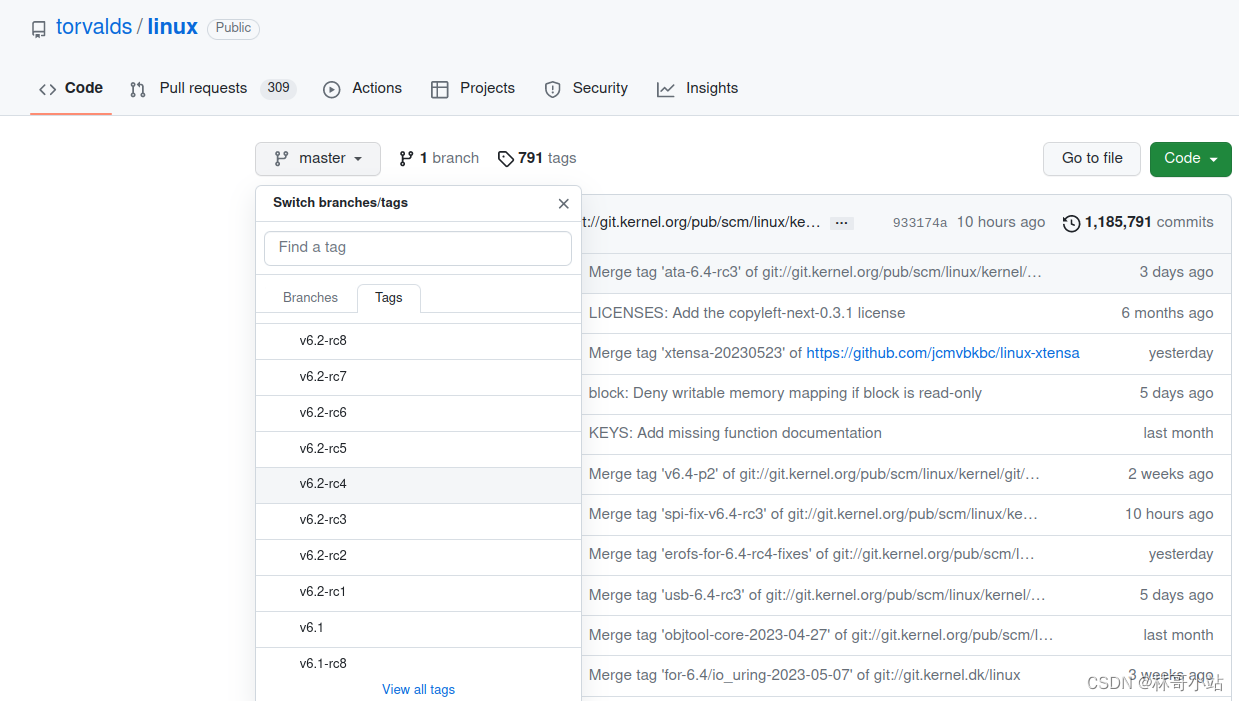
Task: Open KEYS: Add missing function documentation commit
Action: [735, 433]
